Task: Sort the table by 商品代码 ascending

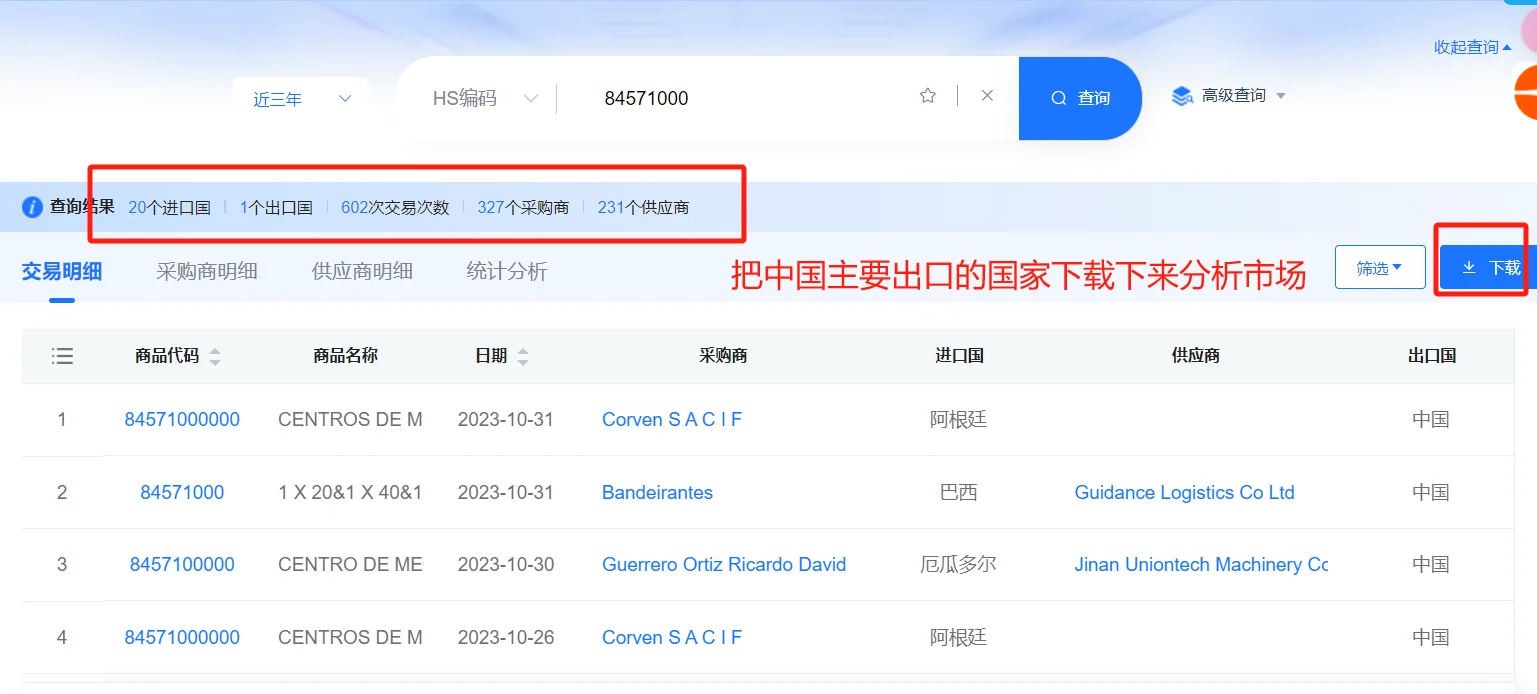Action: 217,350
